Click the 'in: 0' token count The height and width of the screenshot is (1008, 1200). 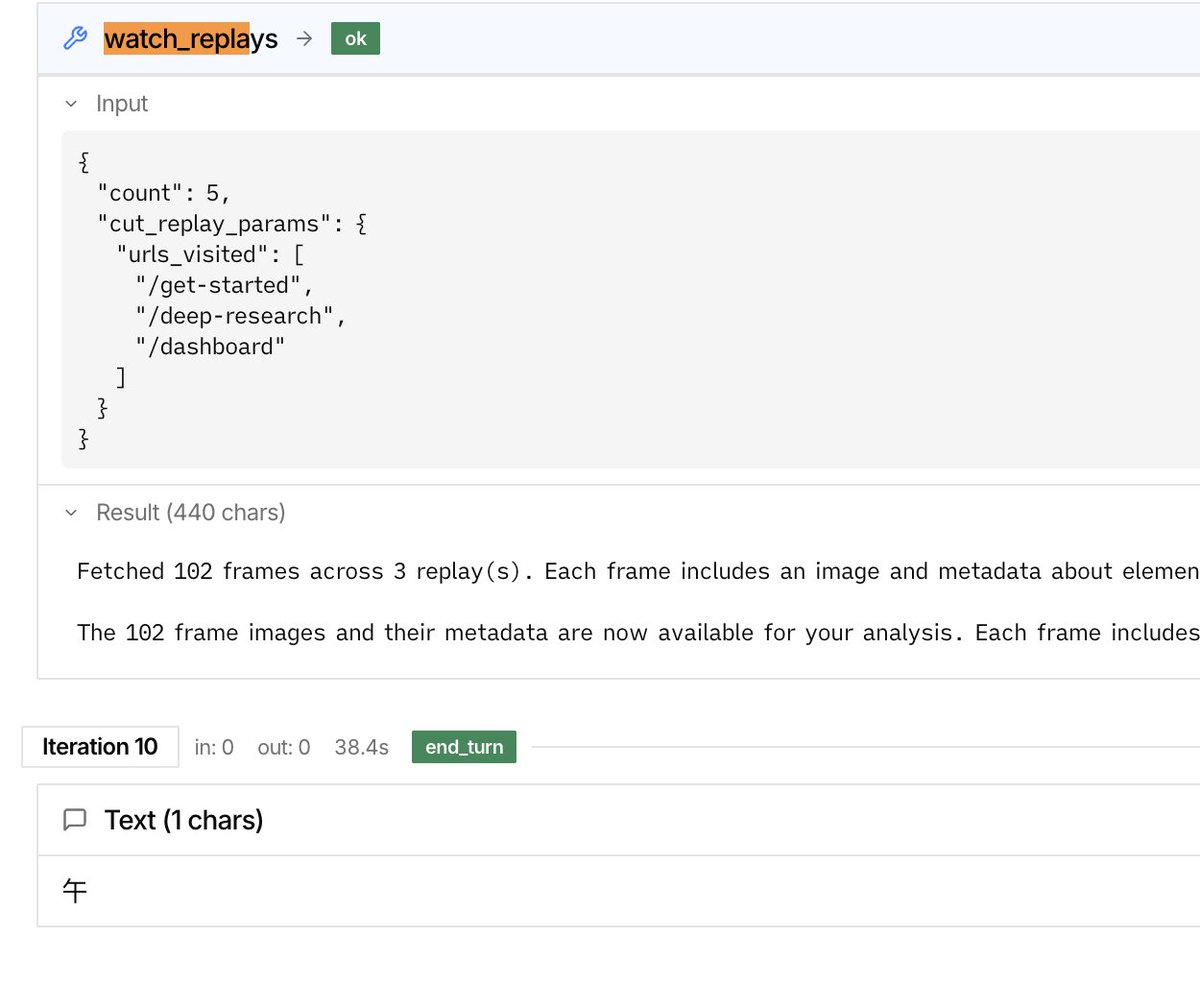click(x=214, y=747)
